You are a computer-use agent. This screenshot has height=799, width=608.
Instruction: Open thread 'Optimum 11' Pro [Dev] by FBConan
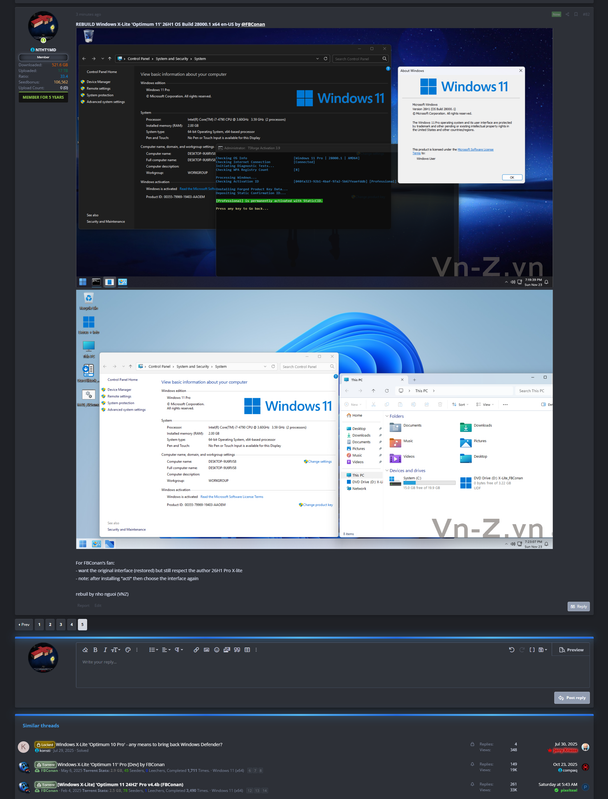tap(111, 764)
